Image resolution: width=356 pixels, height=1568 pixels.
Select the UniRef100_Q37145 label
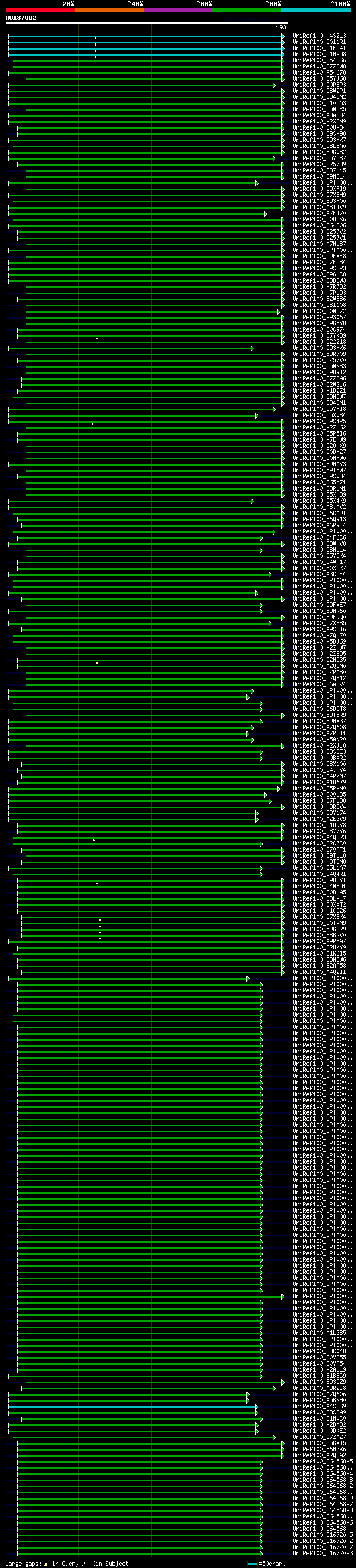pyautogui.click(x=319, y=170)
